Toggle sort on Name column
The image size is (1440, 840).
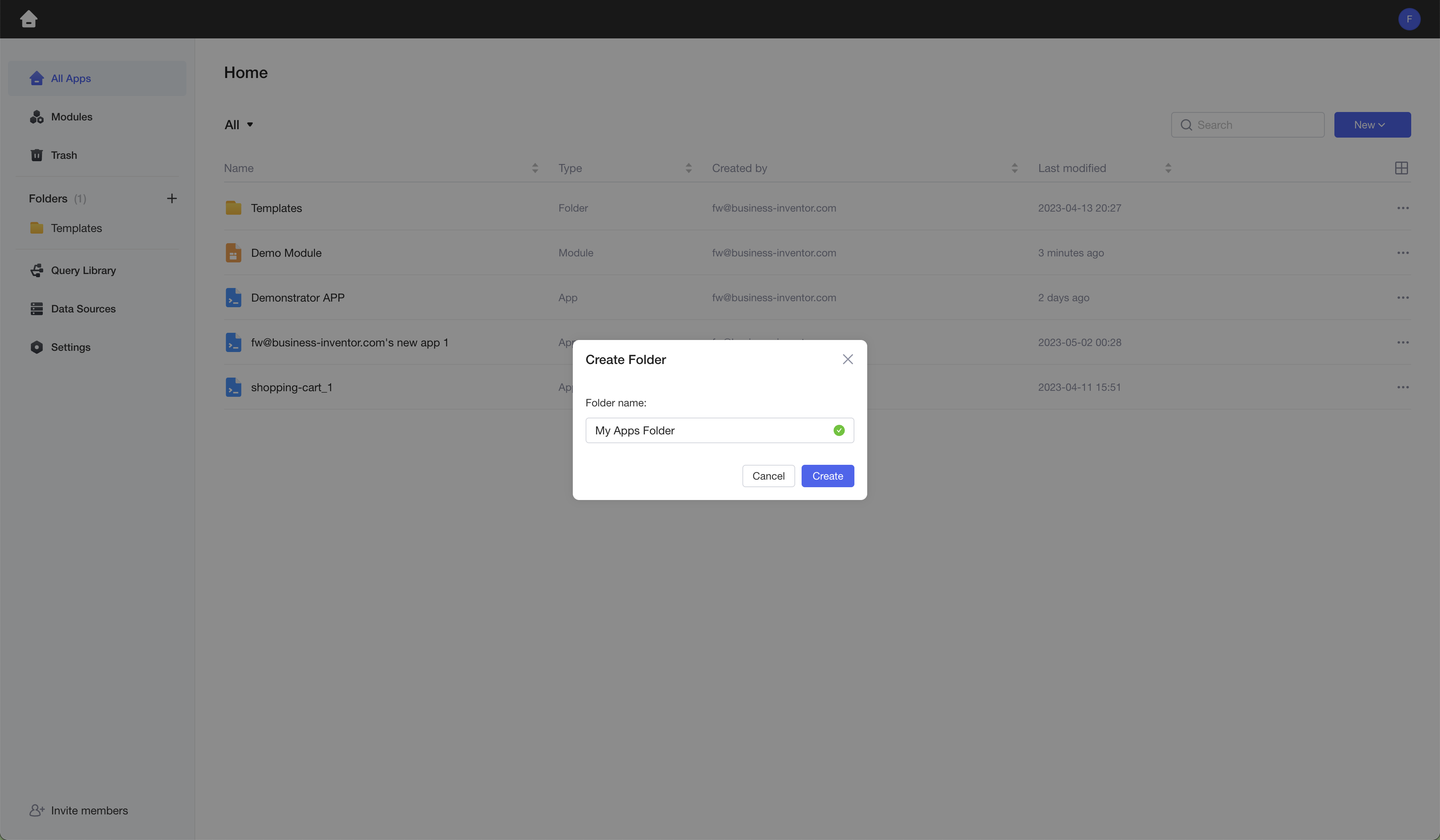tap(535, 168)
